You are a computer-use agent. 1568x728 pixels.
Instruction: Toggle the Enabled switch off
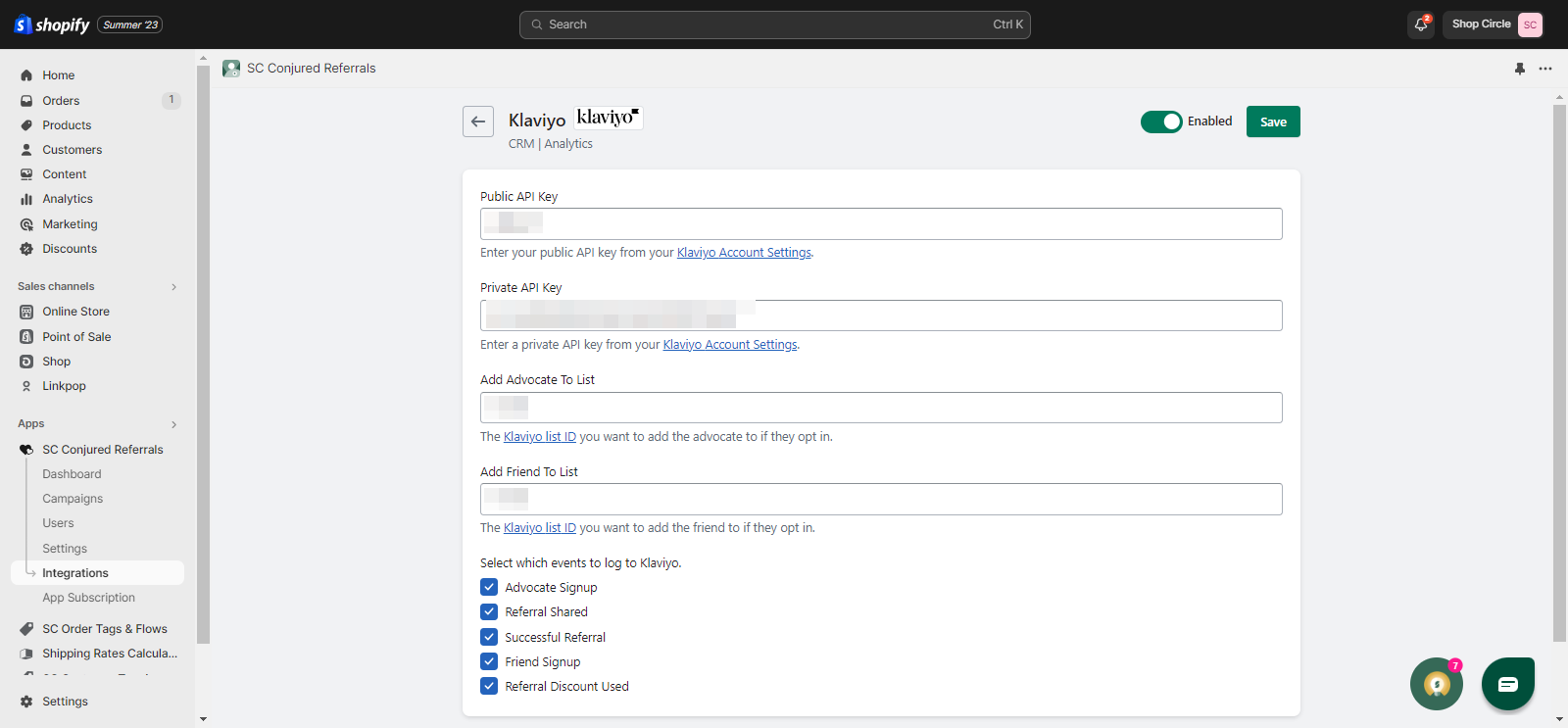[1161, 121]
